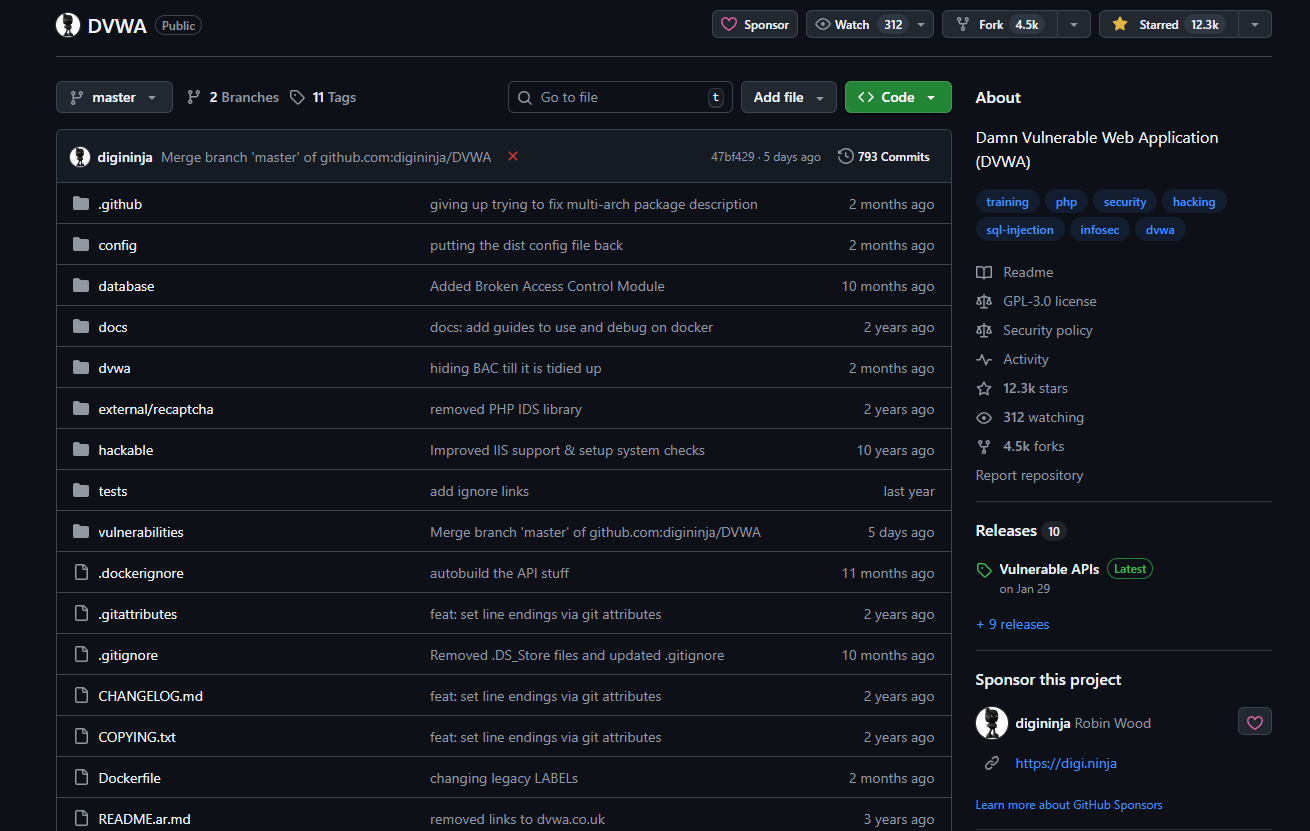Open commit message 'Added Broken Access Control Module'
1310x831 pixels.
point(547,286)
